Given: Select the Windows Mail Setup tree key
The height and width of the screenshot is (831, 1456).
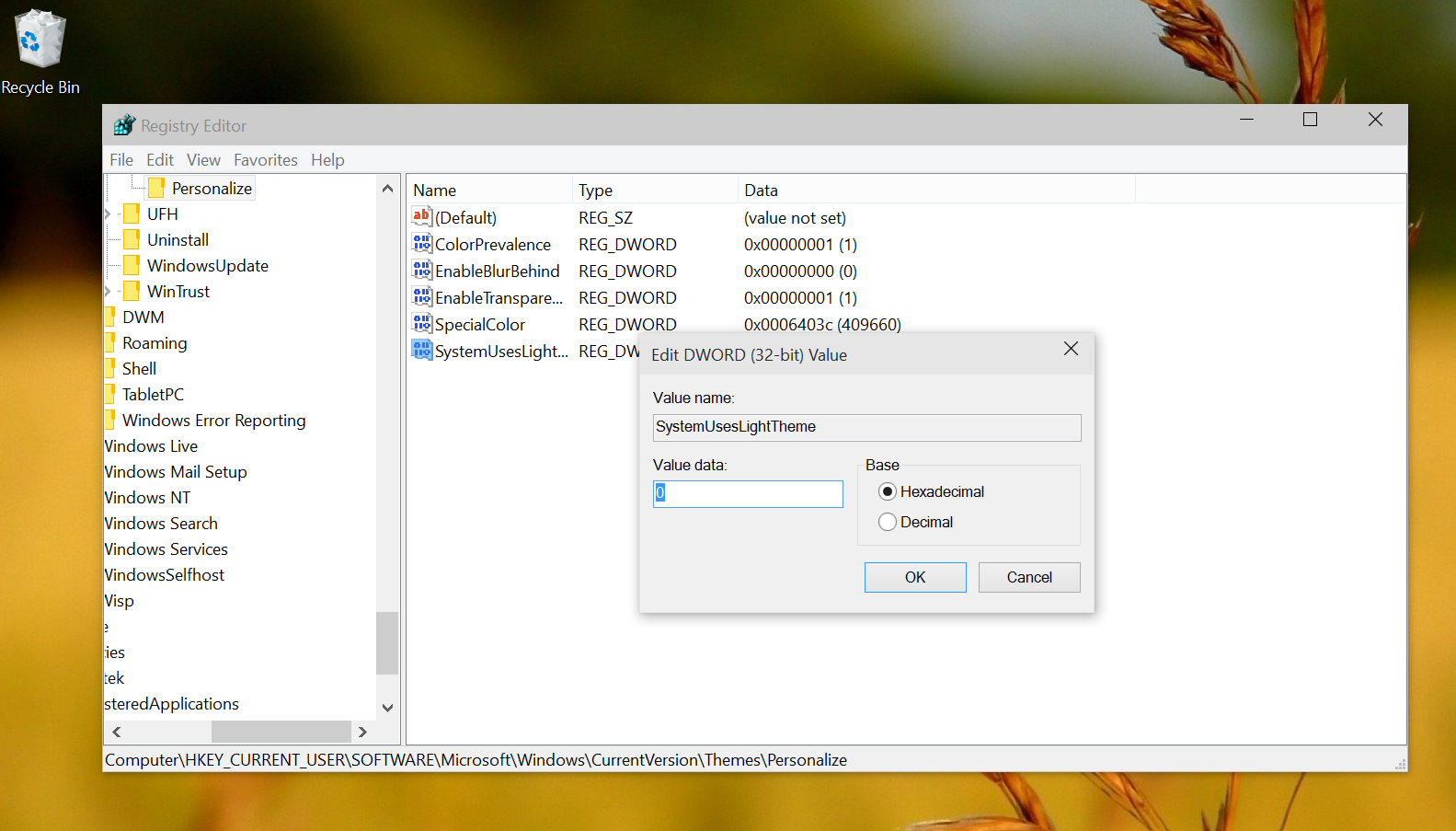Looking at the screenshot, I should click(176, 471).
